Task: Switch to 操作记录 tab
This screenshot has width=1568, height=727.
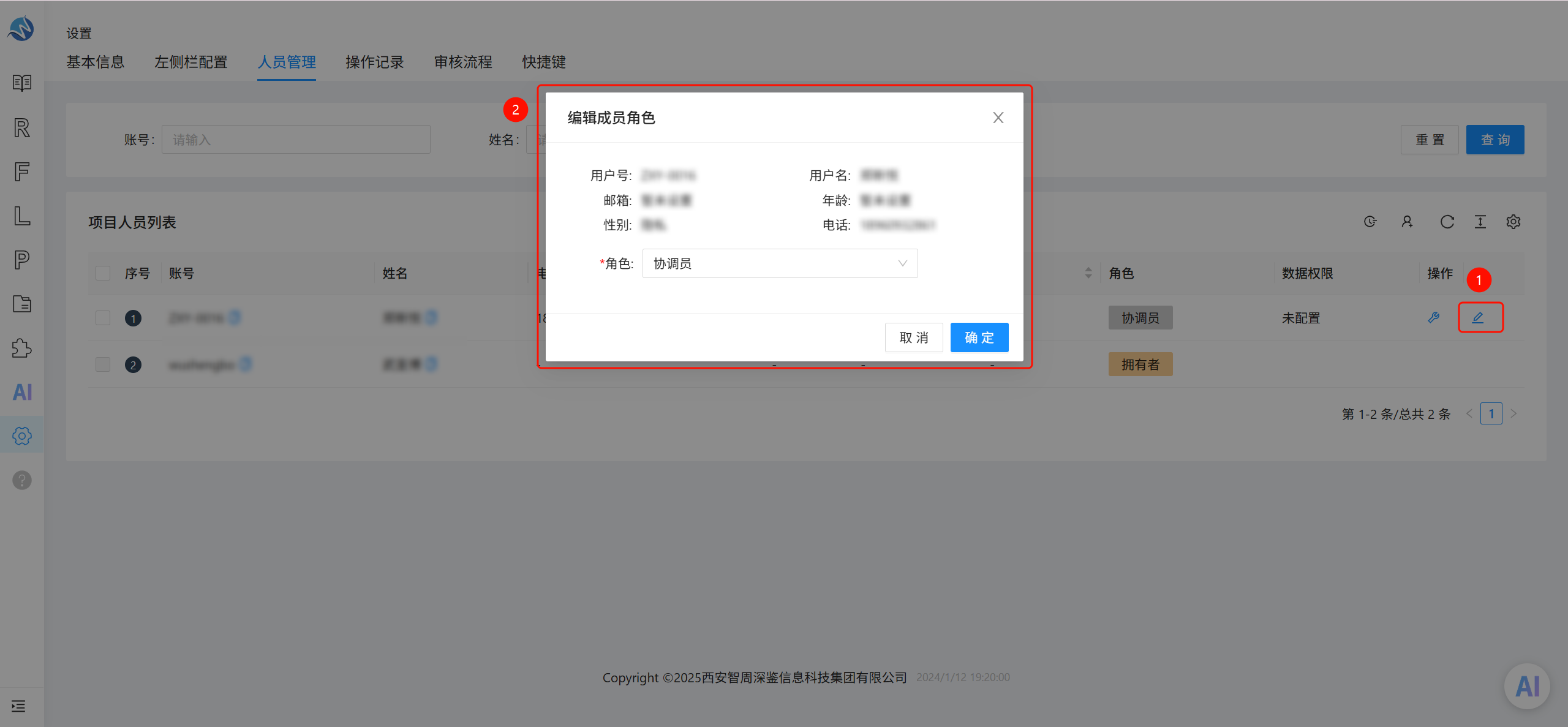Action: click(375, 62)
